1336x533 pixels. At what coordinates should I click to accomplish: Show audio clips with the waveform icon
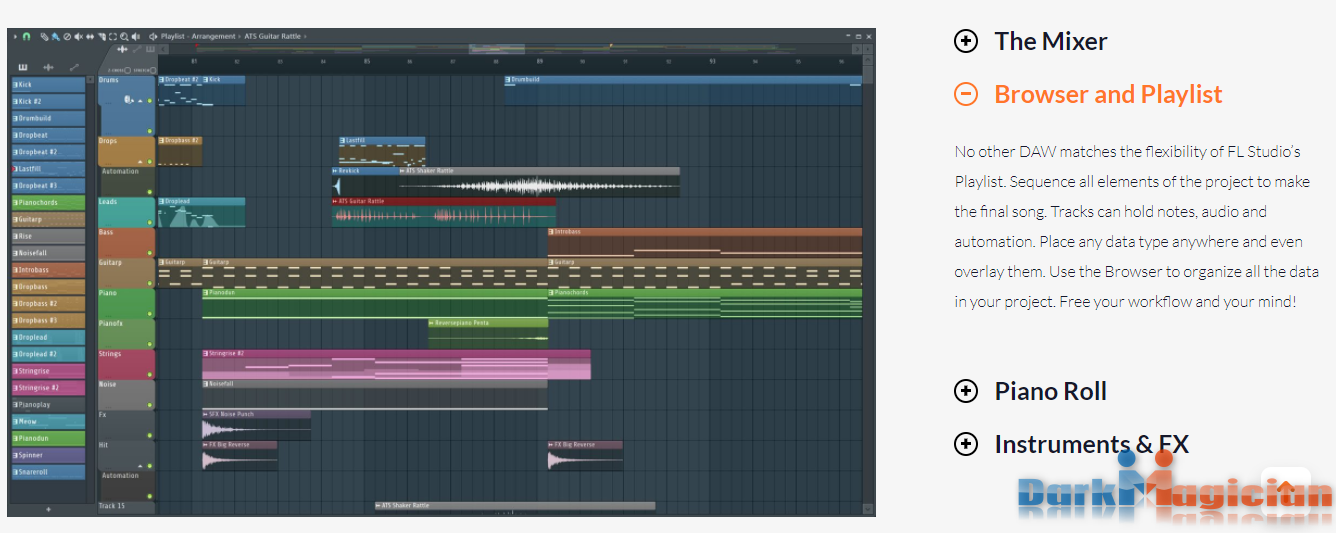coord(48,67)
